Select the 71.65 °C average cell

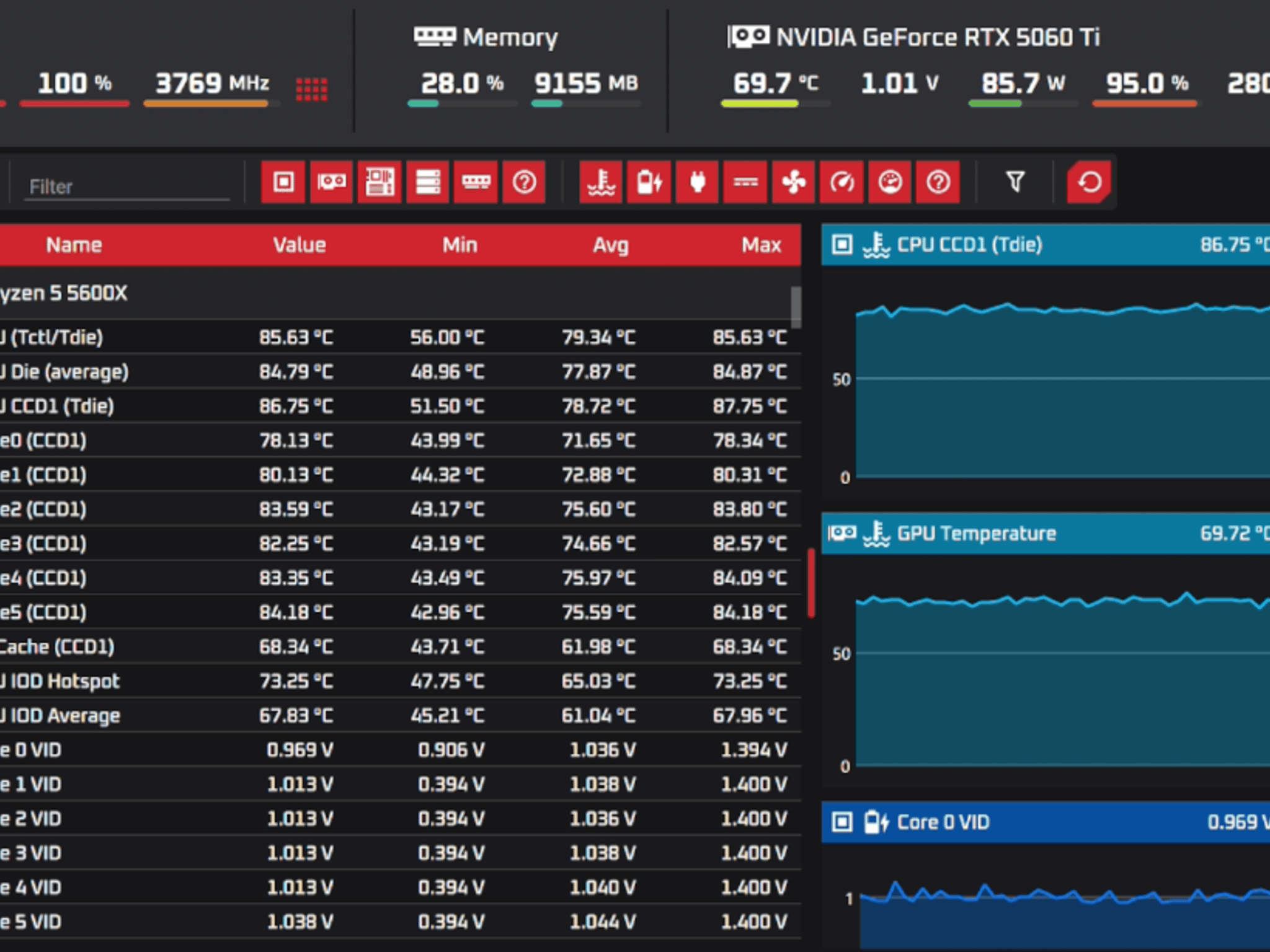(x=598, y=441)
